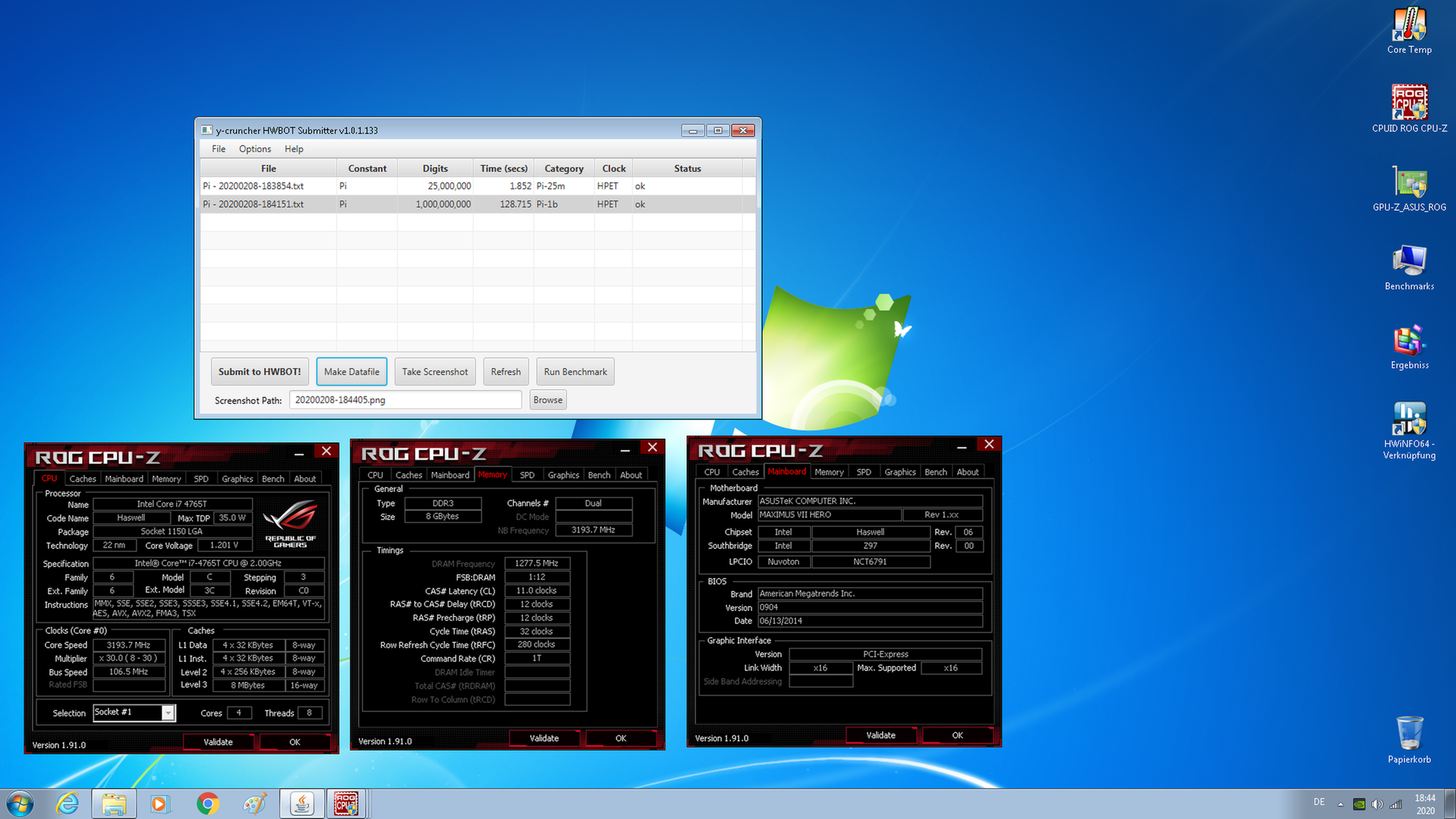Switch to Graphics tab in right CPU-Z window

[x=900, y=472]
